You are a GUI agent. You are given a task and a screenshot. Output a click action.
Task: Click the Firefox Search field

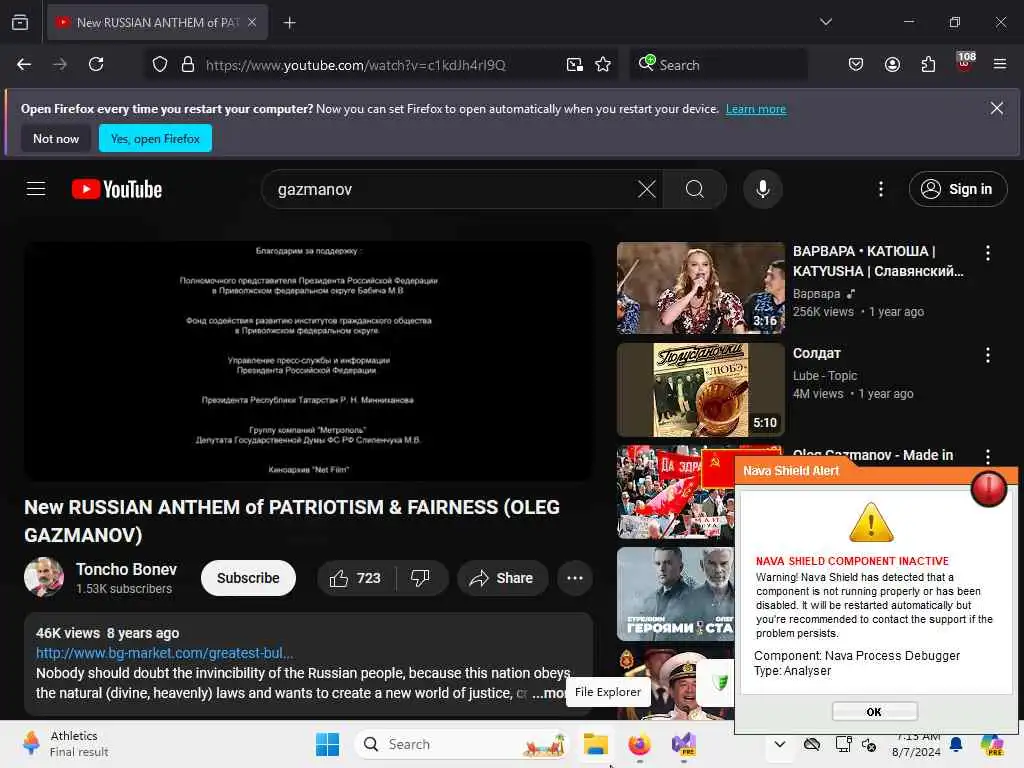tap(718, 65)
